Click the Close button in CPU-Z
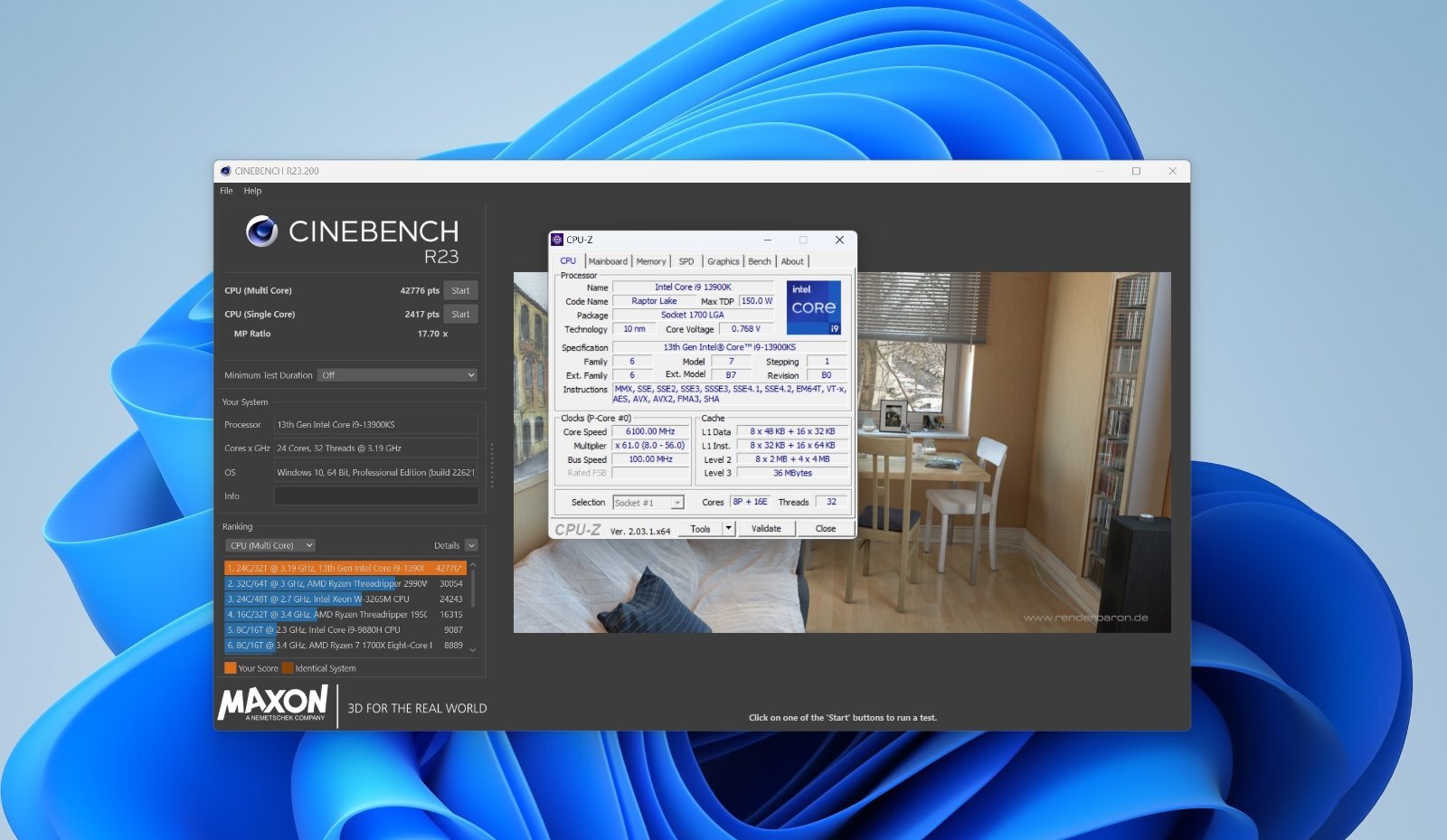1447x840 pixels. 826,529
